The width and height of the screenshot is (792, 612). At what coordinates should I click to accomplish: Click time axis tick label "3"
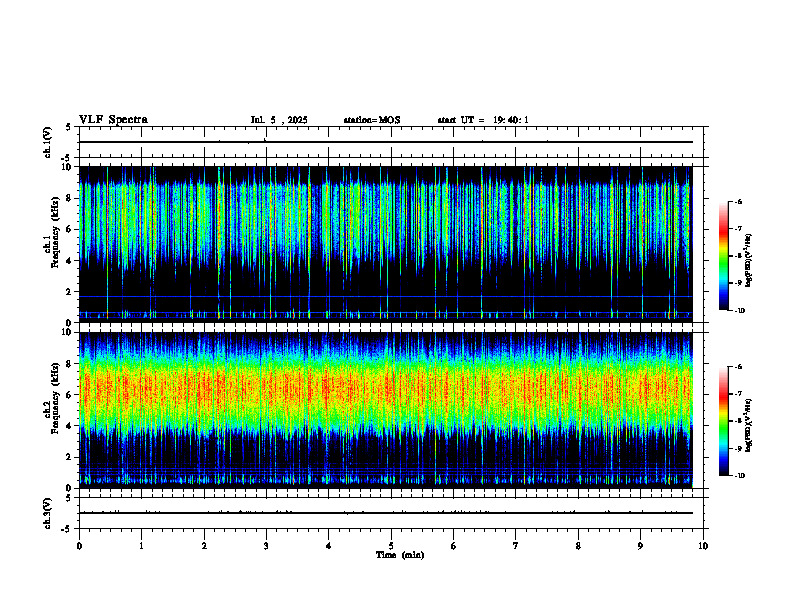coord(266,546)
